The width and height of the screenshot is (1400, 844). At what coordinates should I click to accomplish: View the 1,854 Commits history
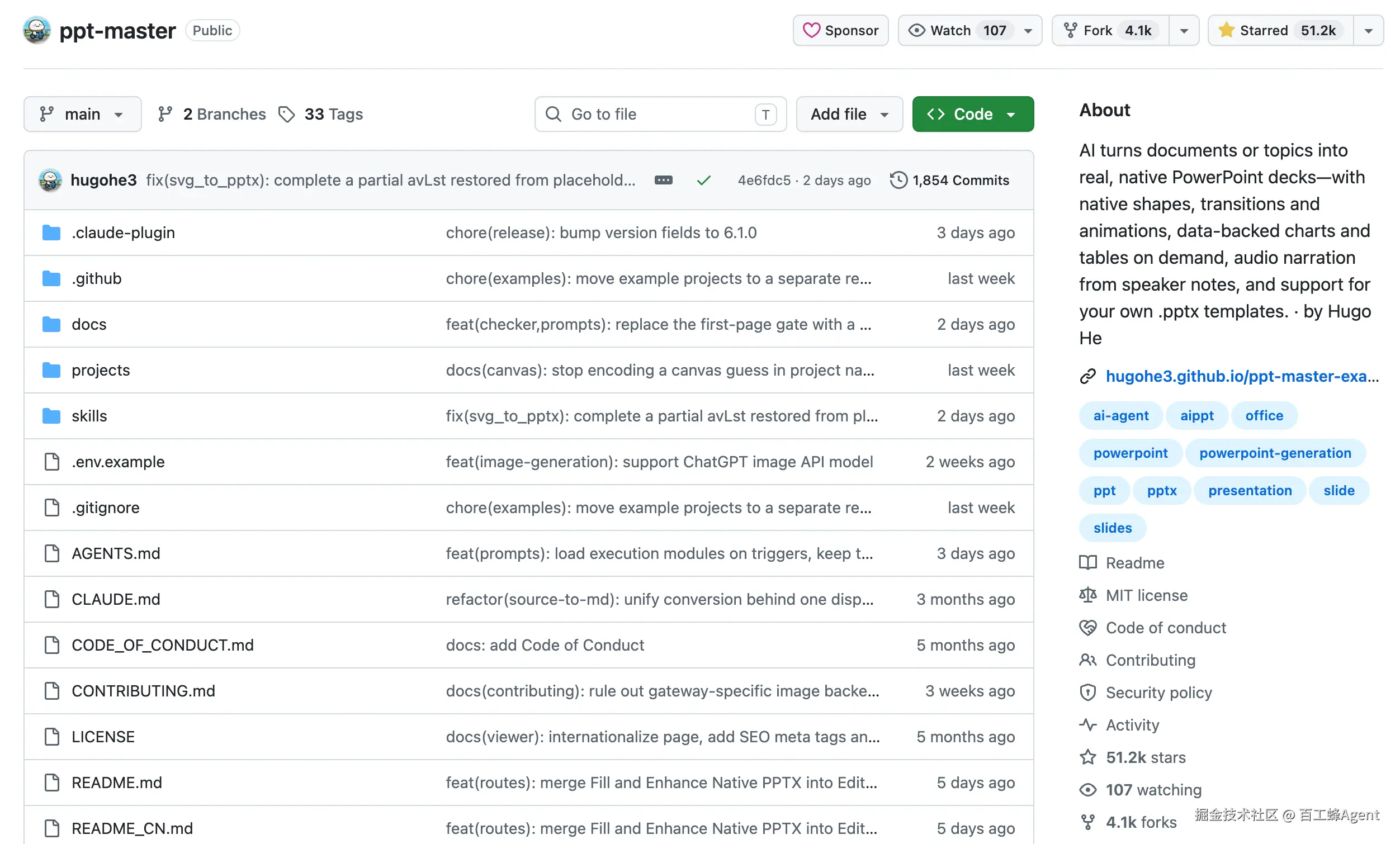point(949,180)
